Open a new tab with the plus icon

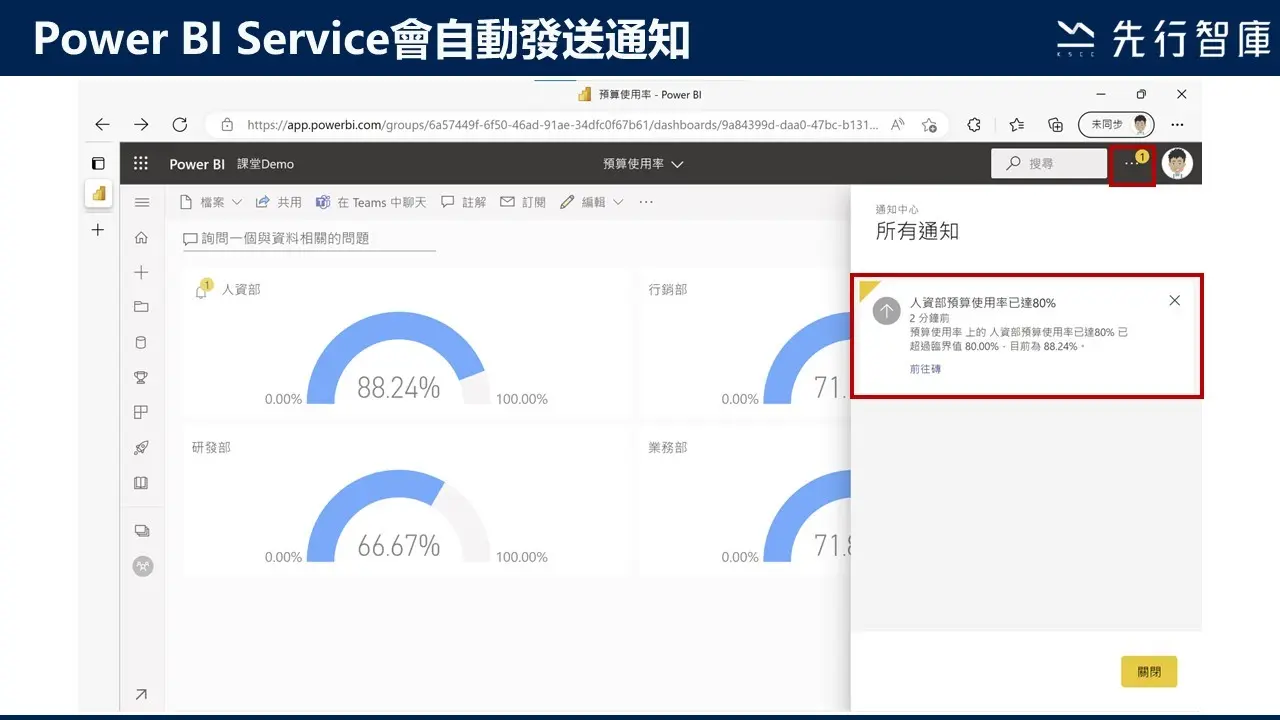pos(98,230)
